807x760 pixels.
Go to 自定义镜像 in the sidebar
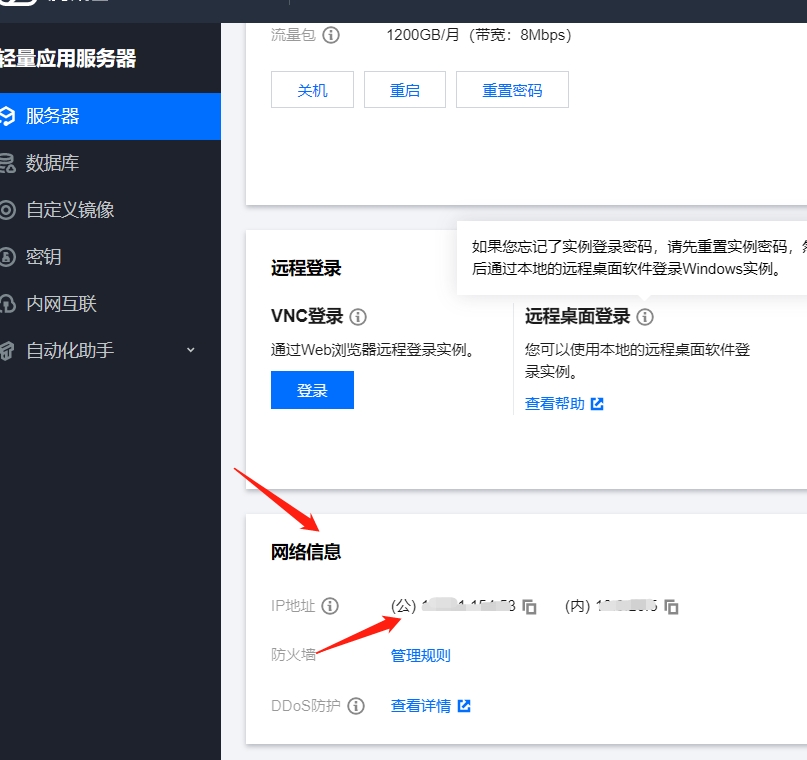69,210
